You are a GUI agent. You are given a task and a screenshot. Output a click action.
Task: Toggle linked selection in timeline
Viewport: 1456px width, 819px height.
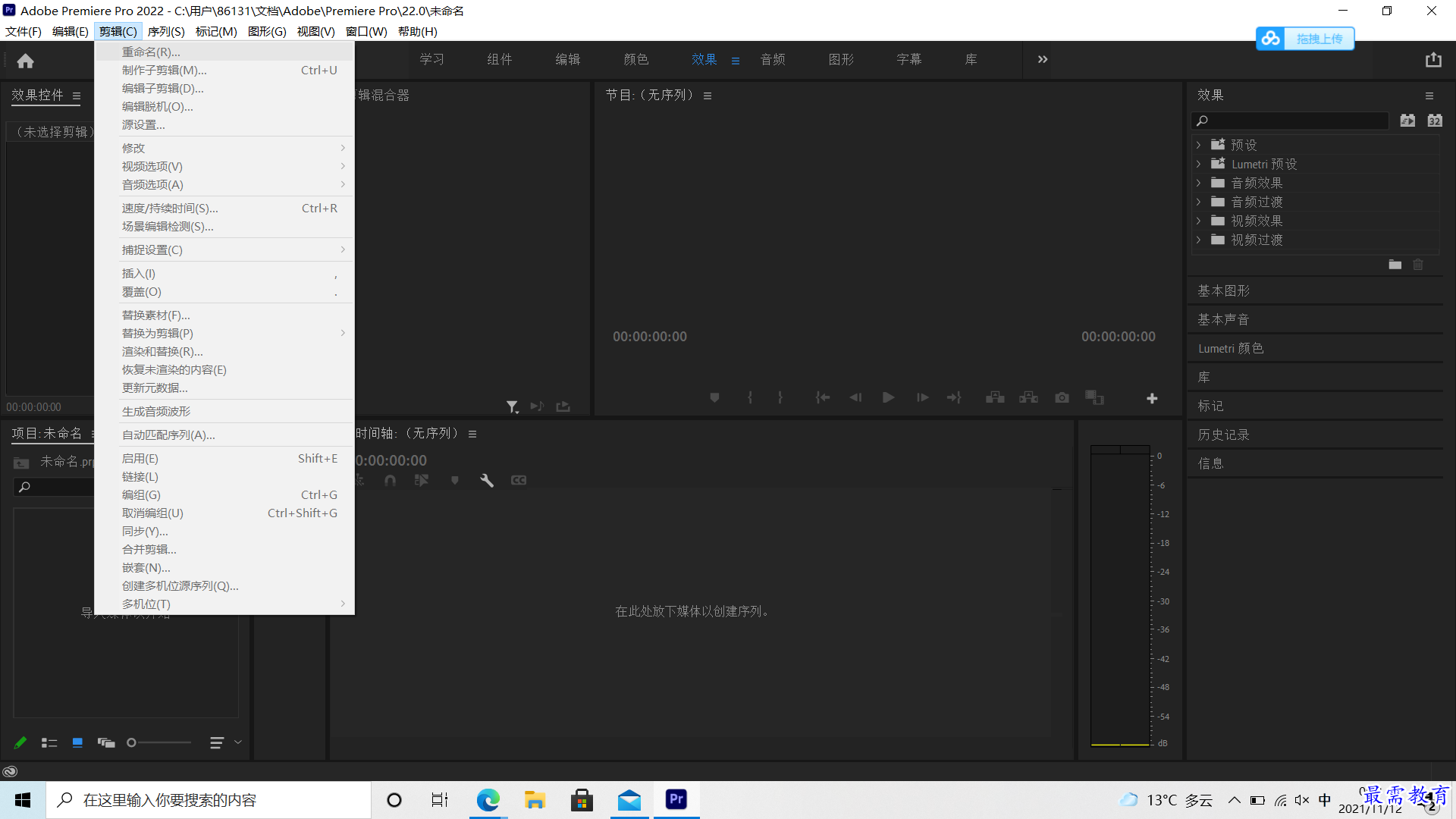point(422,480)
